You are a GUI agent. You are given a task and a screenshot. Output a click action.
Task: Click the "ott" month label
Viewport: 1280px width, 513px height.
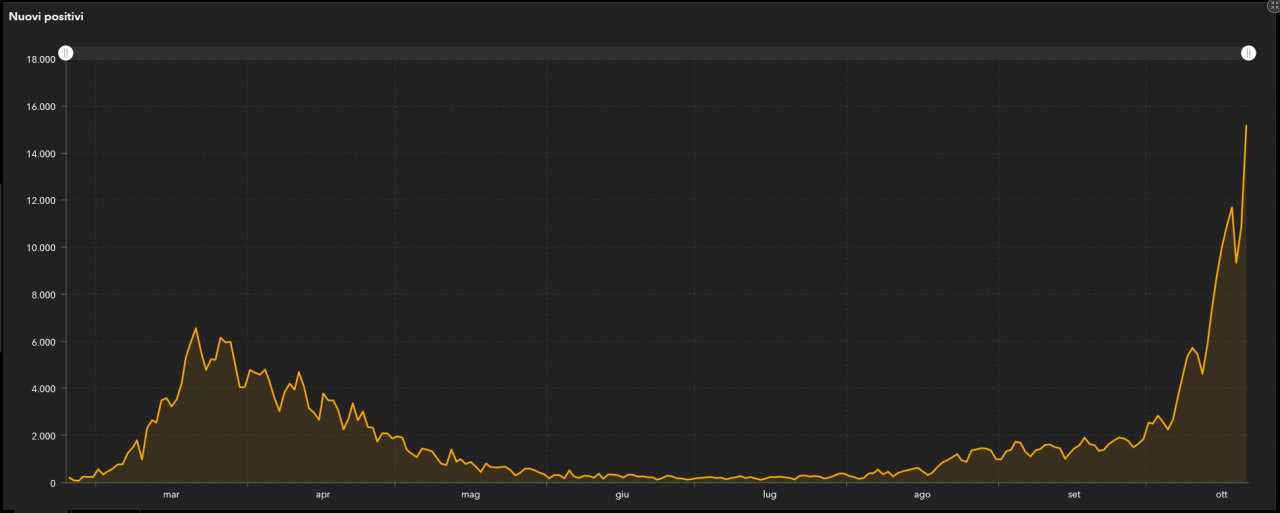(1221, 495)
